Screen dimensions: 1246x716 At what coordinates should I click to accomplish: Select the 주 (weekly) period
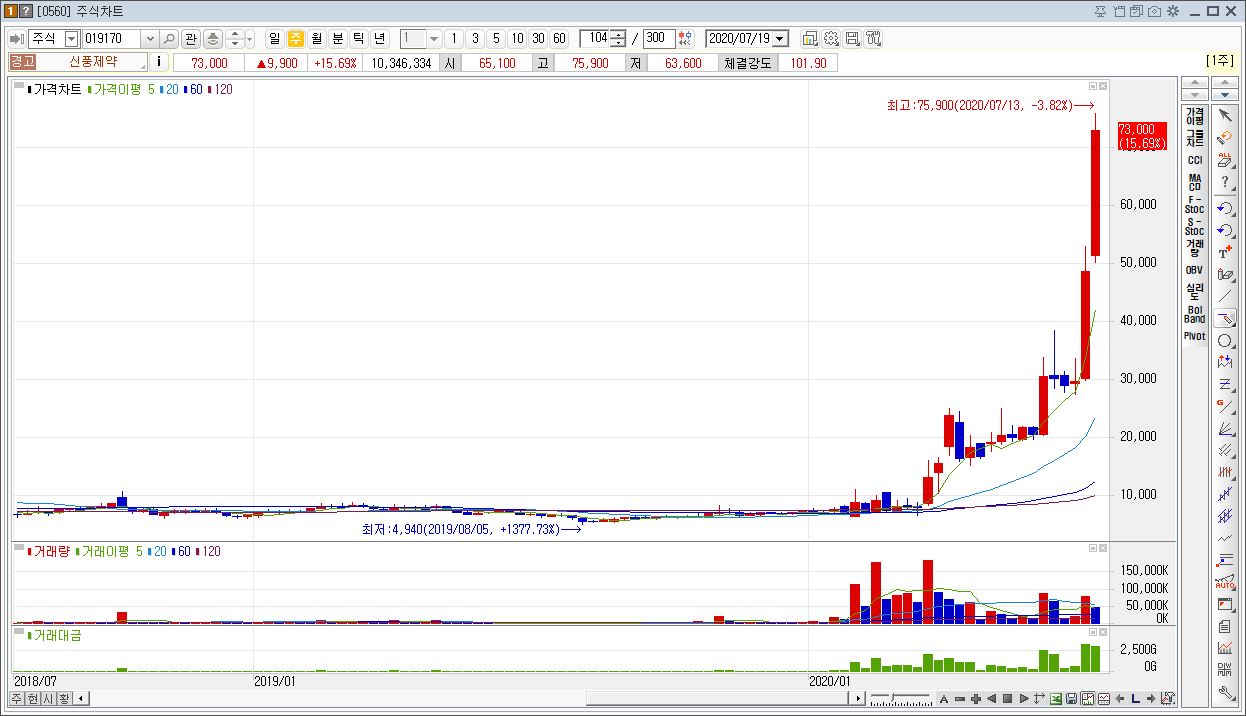(296, 38)
